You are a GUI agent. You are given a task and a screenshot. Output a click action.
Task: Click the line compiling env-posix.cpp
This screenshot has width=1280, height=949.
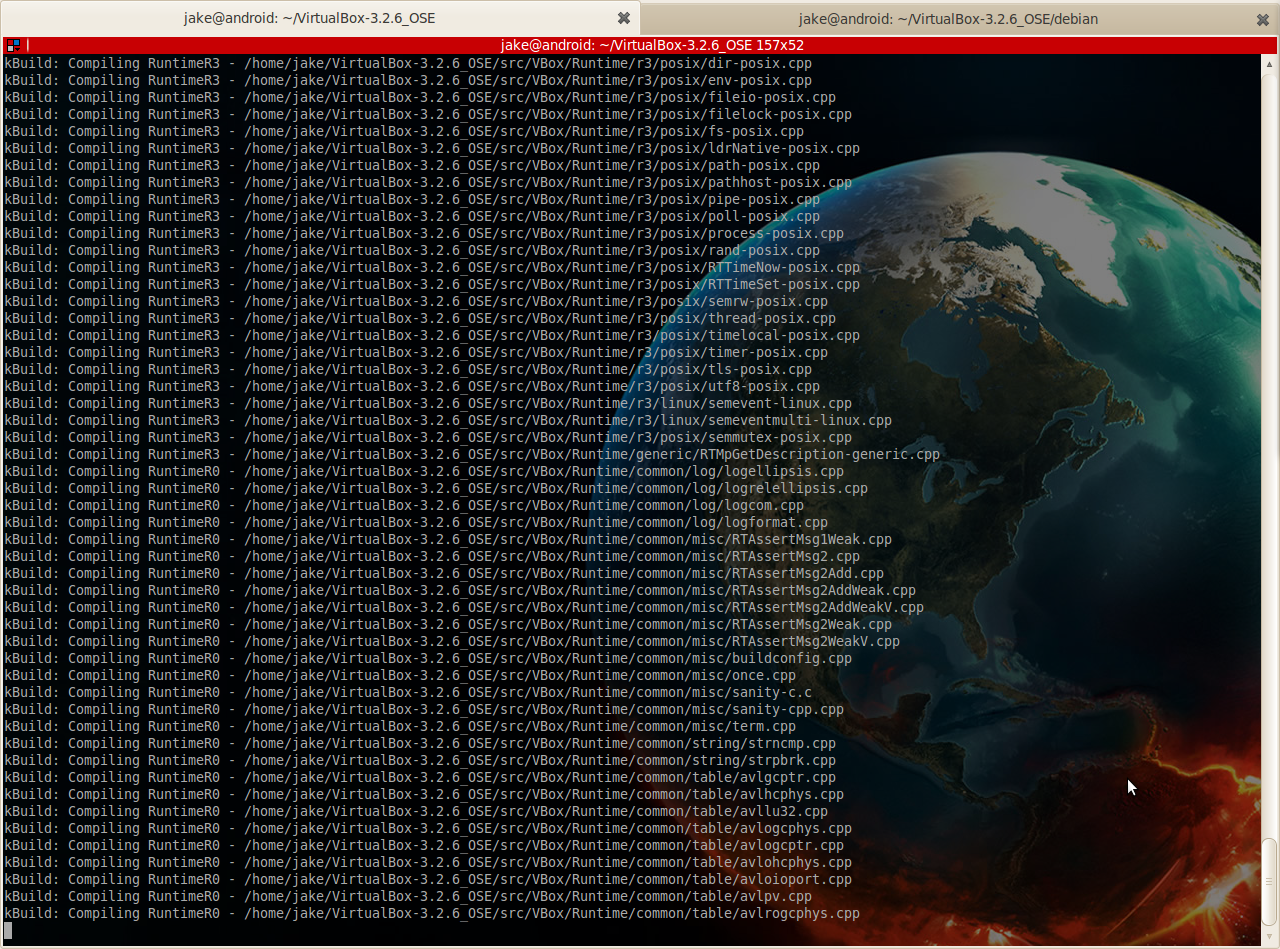[408, 80]
